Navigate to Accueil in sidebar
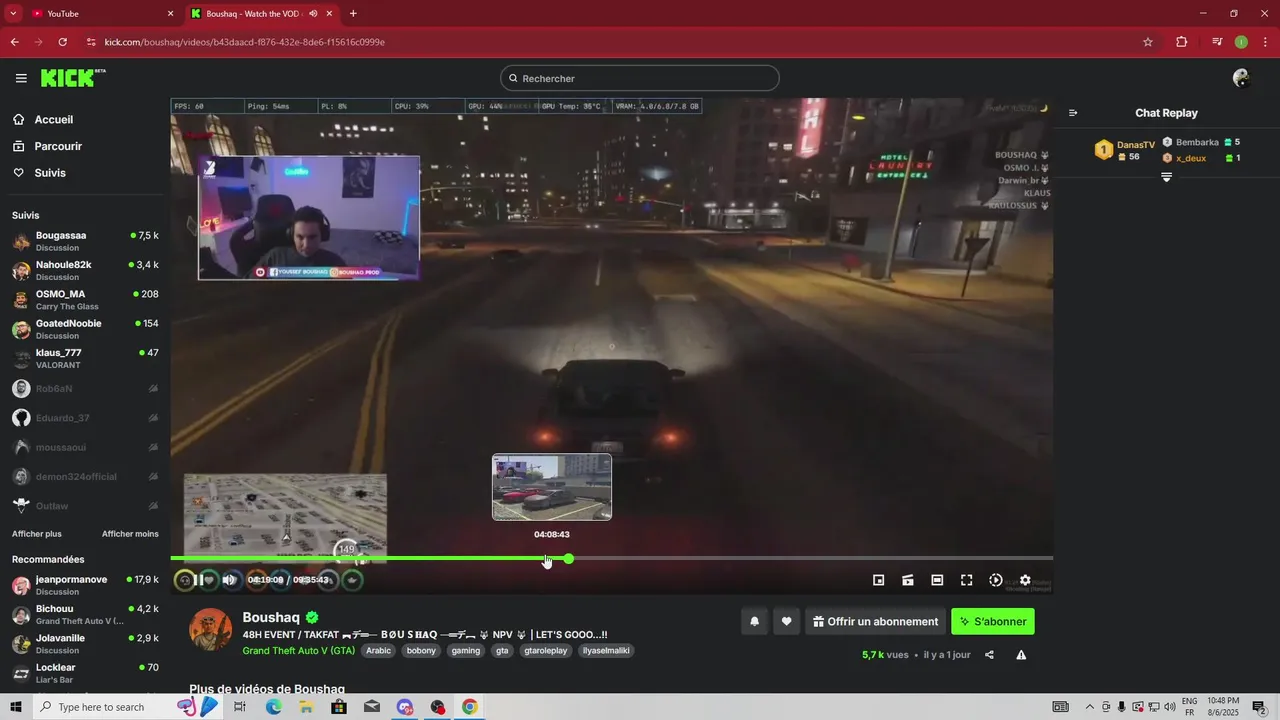The image size is (1280, 720). tap(86, 119)
